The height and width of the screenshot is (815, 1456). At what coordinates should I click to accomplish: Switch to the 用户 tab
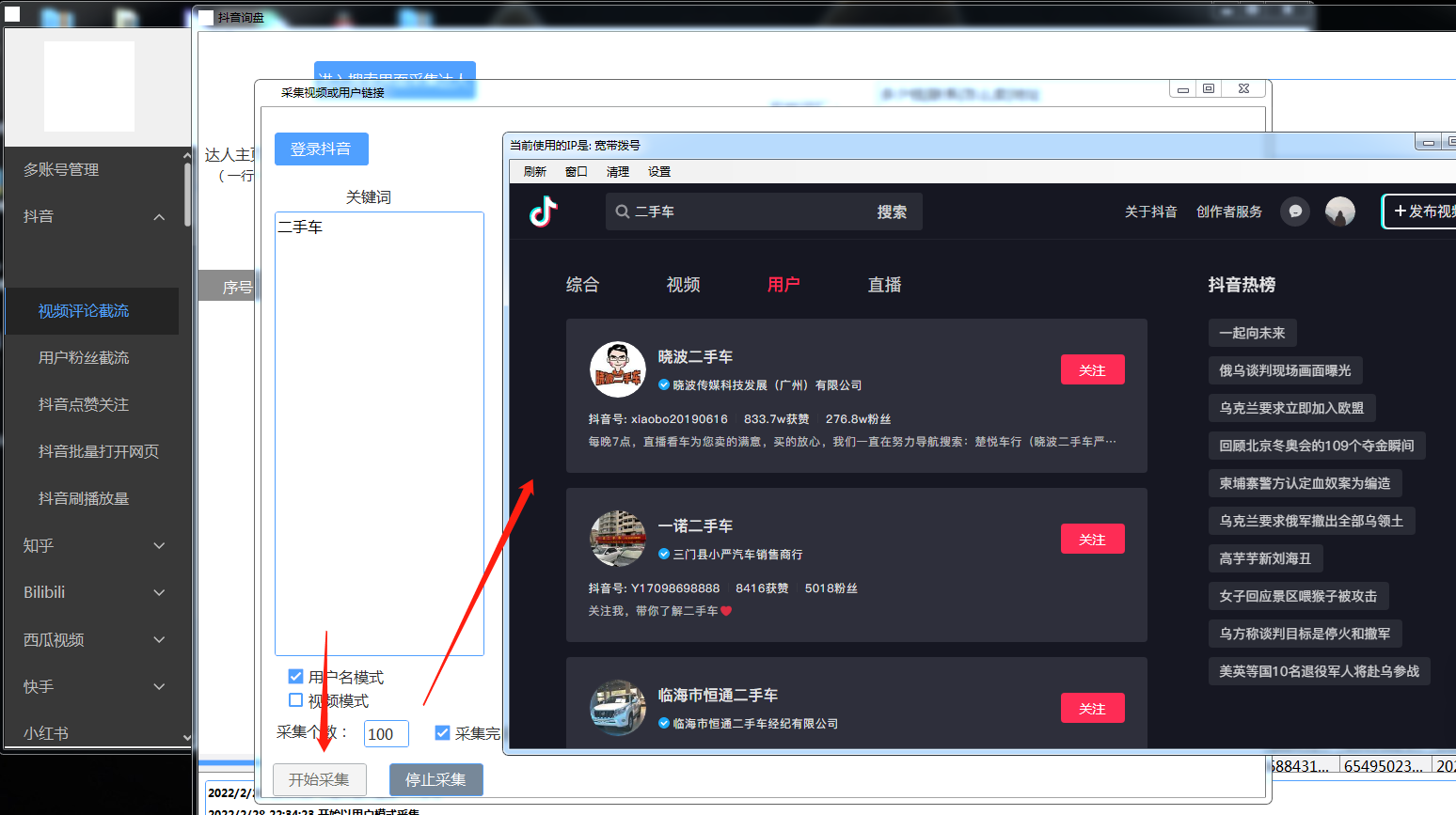783,285
